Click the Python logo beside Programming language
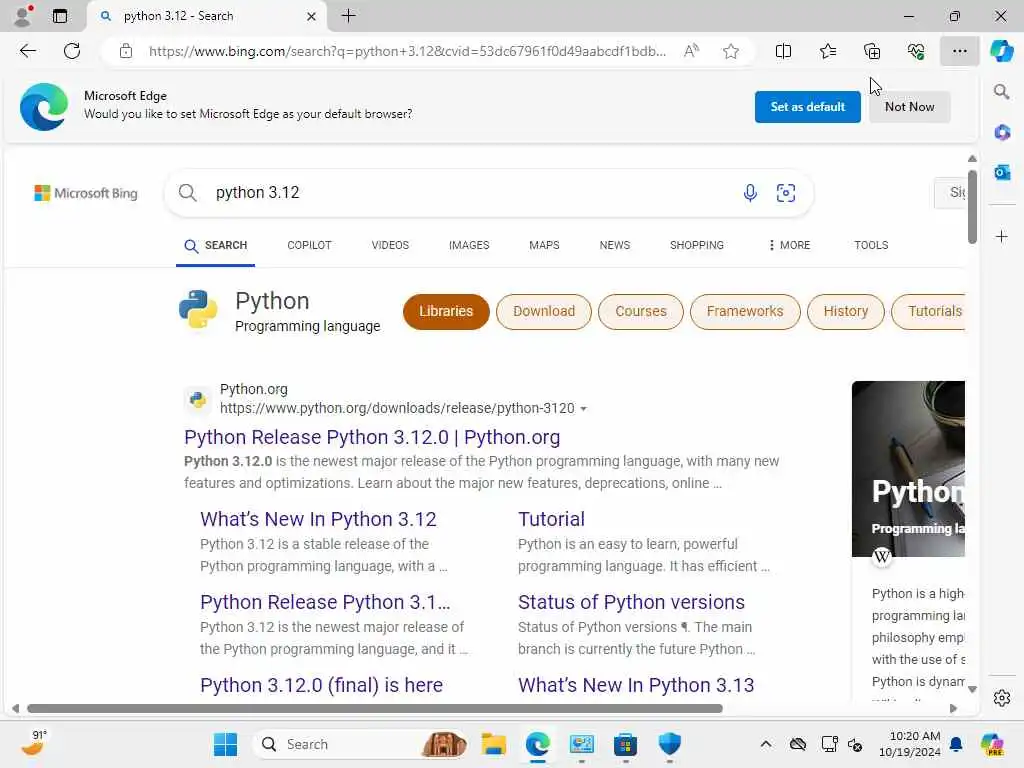The width and height of the screenshot is (1024, 768). [x=198, y=310]
